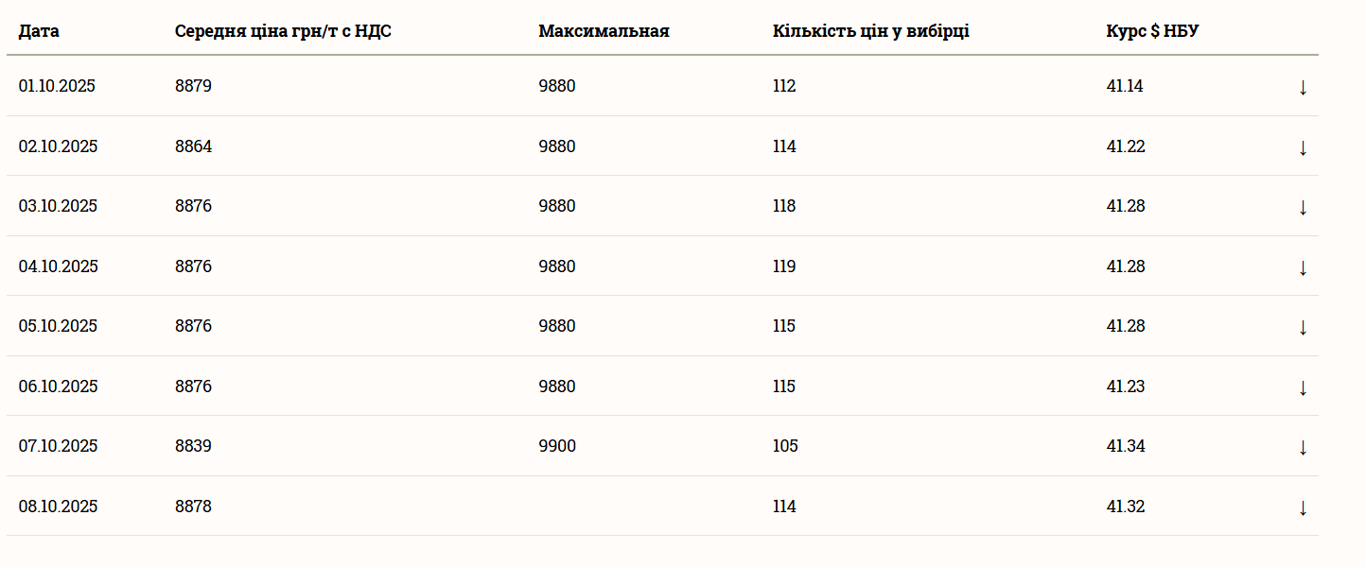Viewport: 1366px width, 567px height.
Task: Click the sample count 119 cell
Action: coord(784,266)
